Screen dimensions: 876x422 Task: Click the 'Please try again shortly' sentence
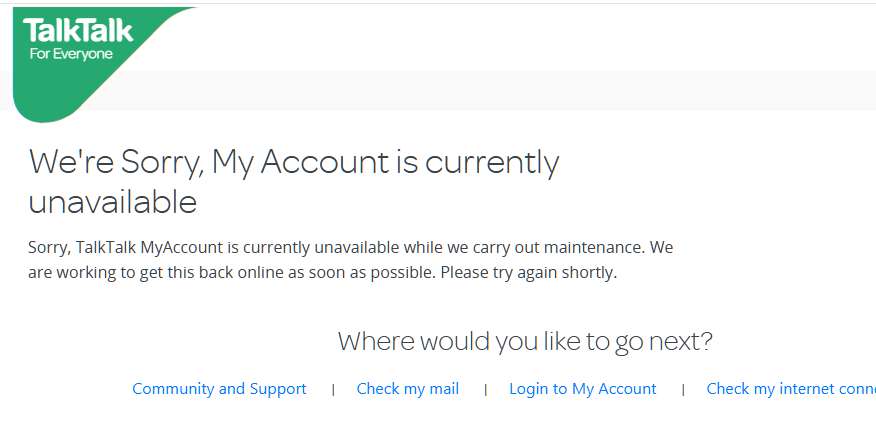click(x=528, y=272)
